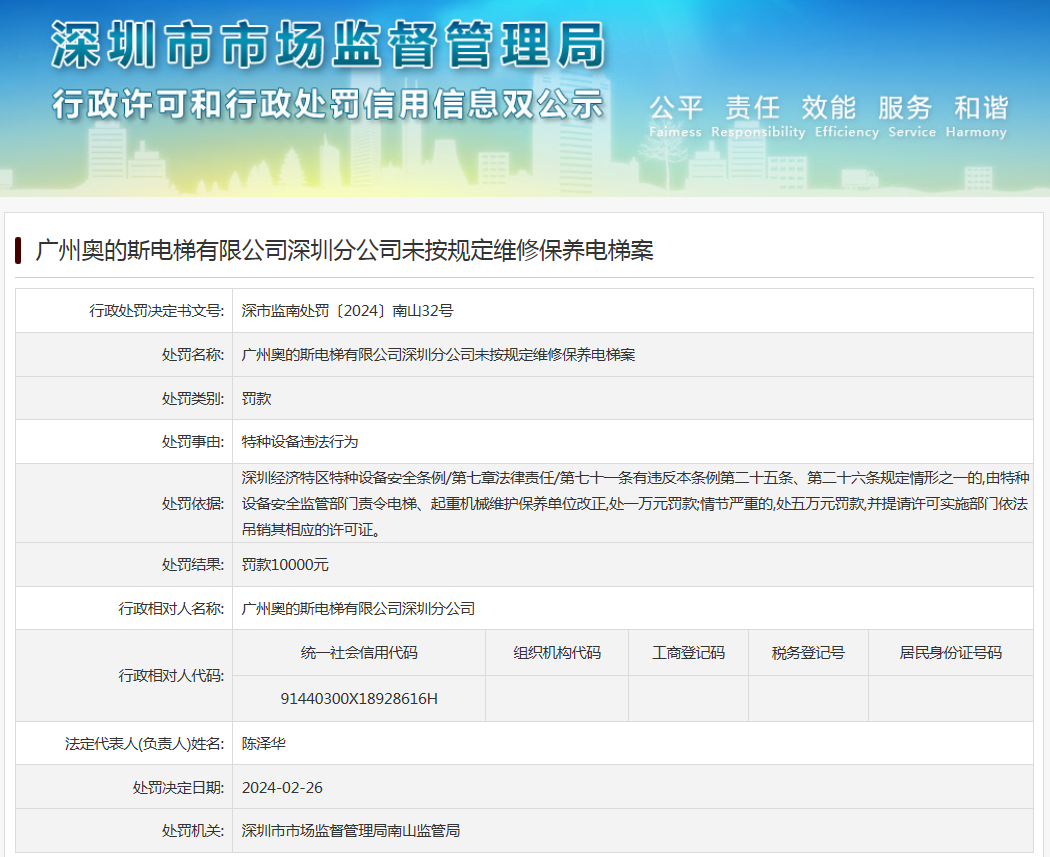Select the 处罚机关 row label
The height and width of the screenshot is (857, 1050).
pyautogui.click(x=193, y=831)
